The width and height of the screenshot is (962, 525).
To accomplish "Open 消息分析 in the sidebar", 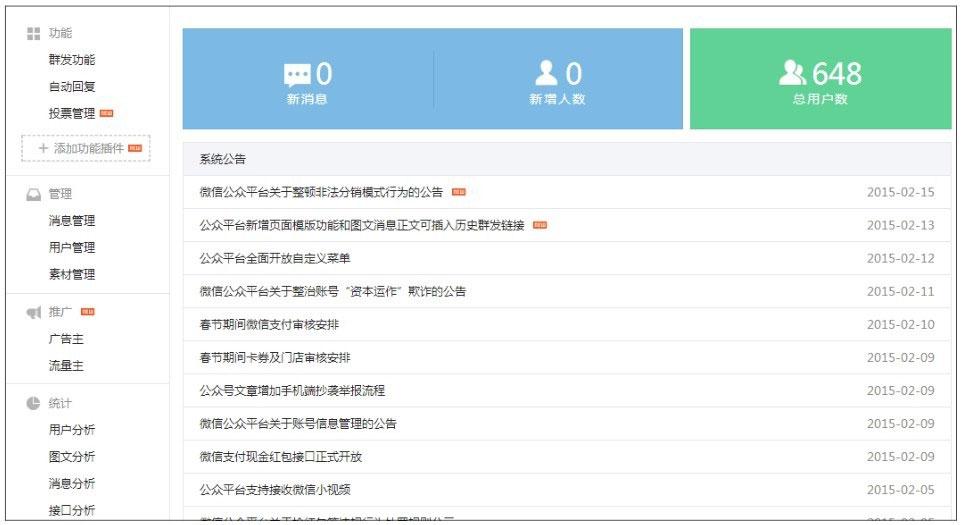I will tap(72, 484).
